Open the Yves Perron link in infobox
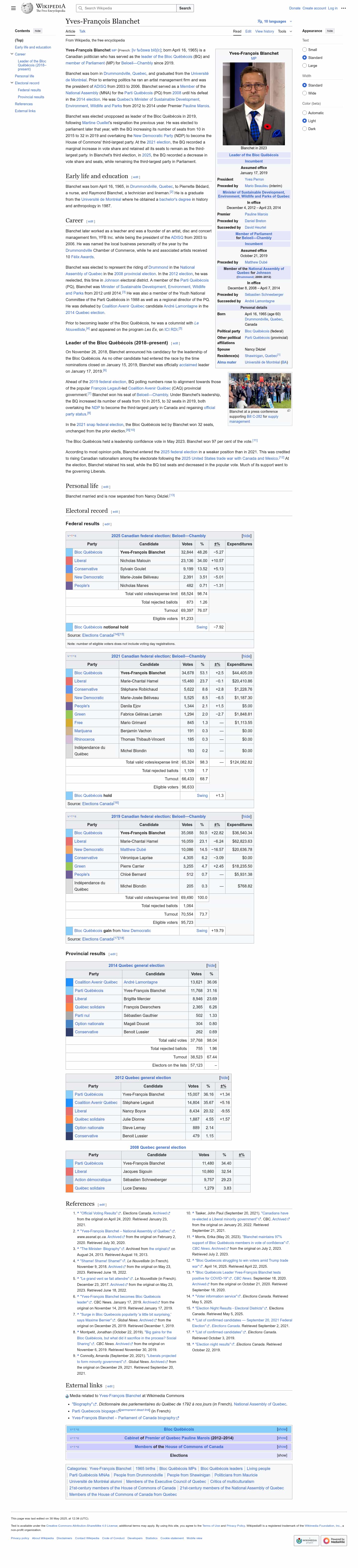 point(254,180)
